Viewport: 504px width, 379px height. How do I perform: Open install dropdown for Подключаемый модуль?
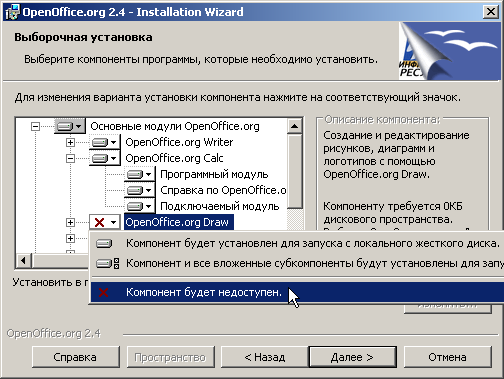(x=139, y=206)
